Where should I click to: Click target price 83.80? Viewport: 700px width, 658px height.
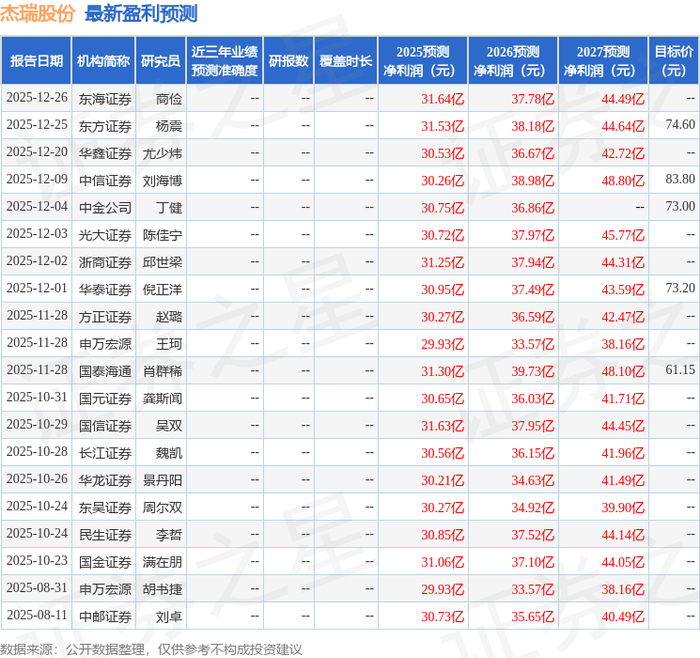[x=680, y=179]
